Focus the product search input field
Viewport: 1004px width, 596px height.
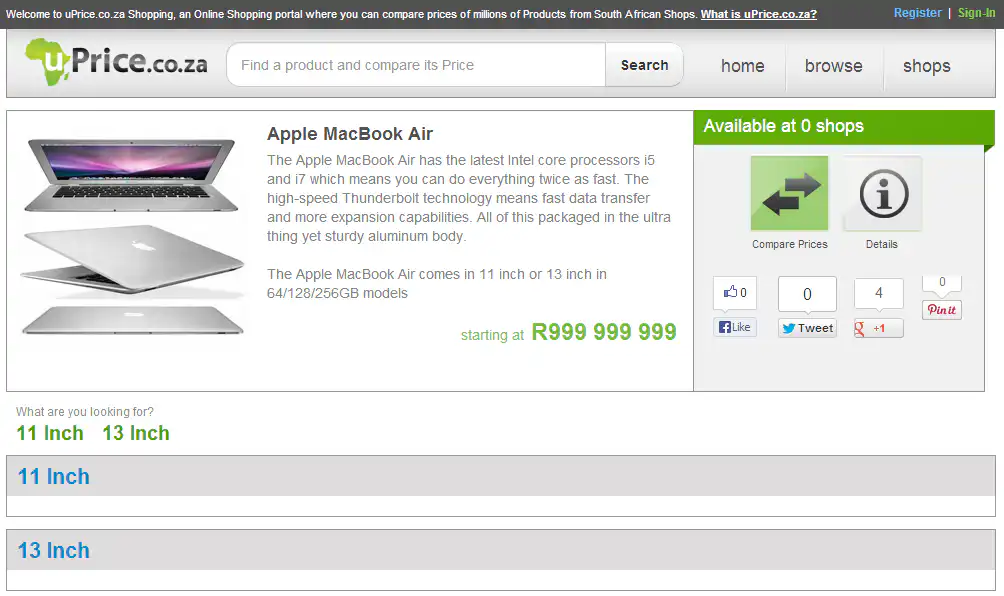[x=416, y=65]
